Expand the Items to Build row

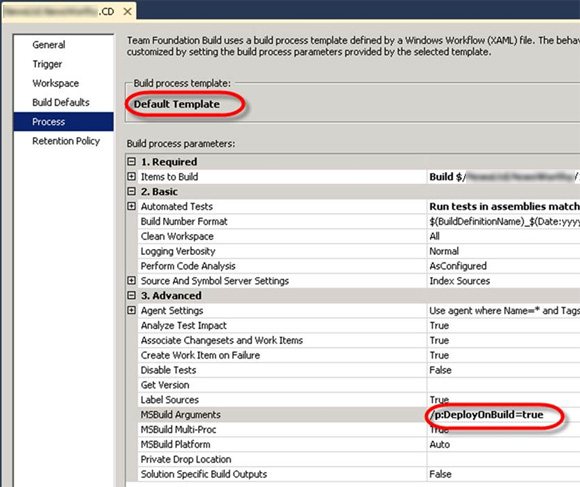131,176
